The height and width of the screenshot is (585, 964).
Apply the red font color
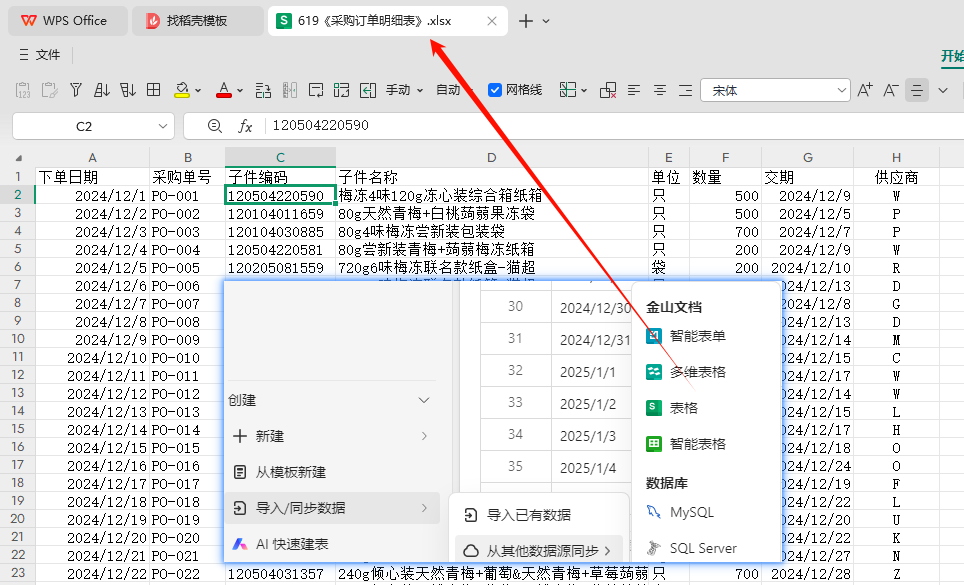(224, 90)
